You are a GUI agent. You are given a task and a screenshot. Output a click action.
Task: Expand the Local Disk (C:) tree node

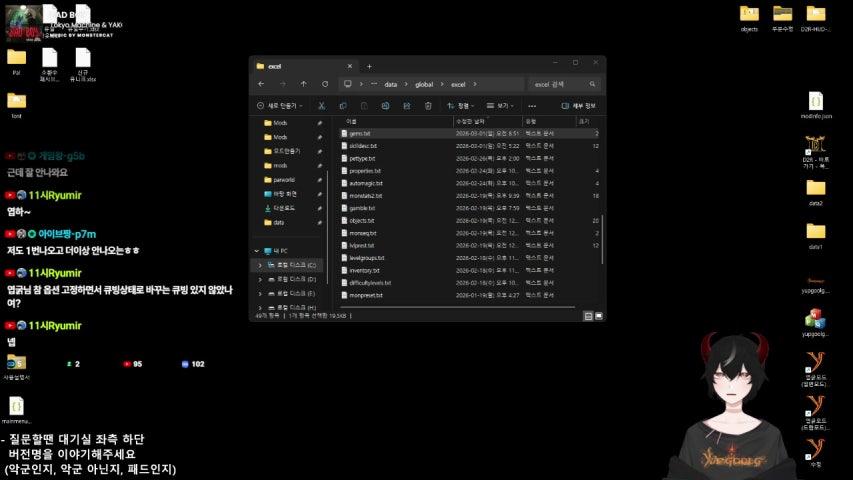260,265
